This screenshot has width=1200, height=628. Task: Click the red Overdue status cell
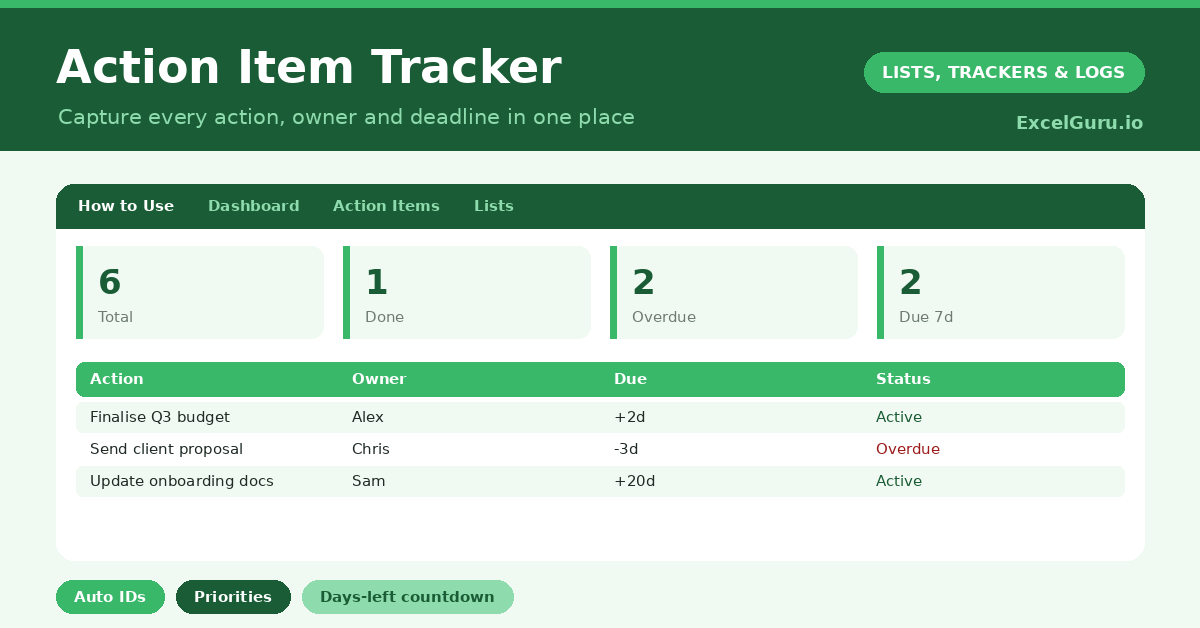(908, 449)
